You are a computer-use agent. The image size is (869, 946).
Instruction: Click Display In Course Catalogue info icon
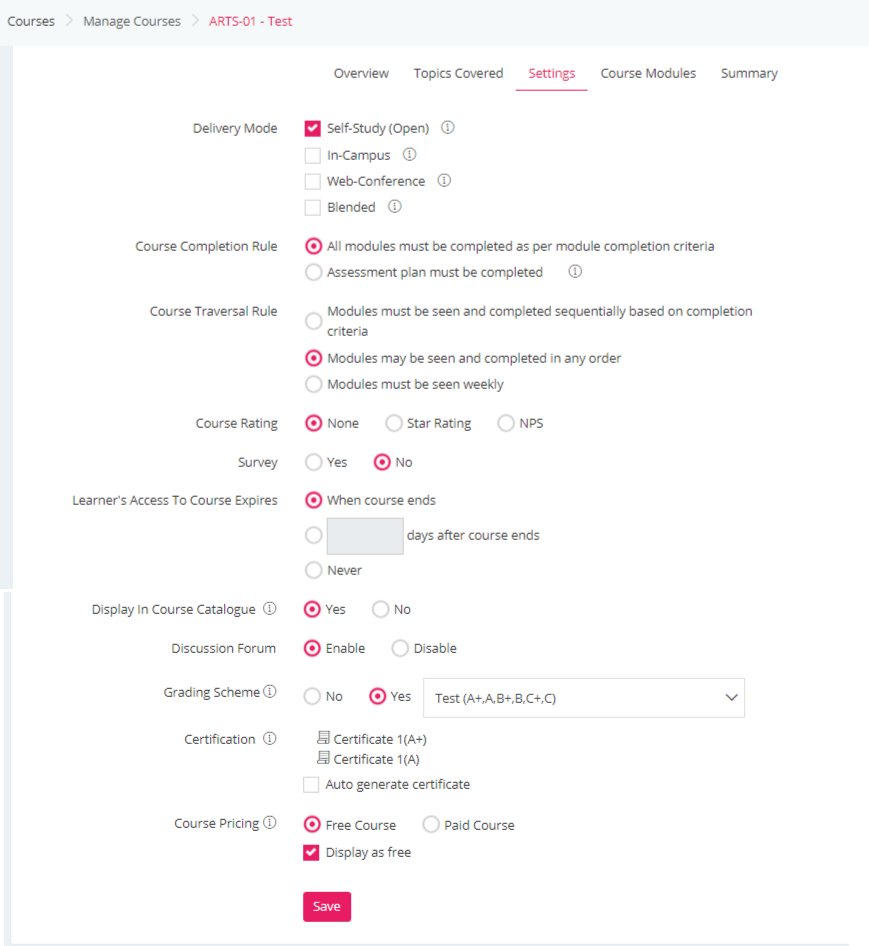point(270,608)
